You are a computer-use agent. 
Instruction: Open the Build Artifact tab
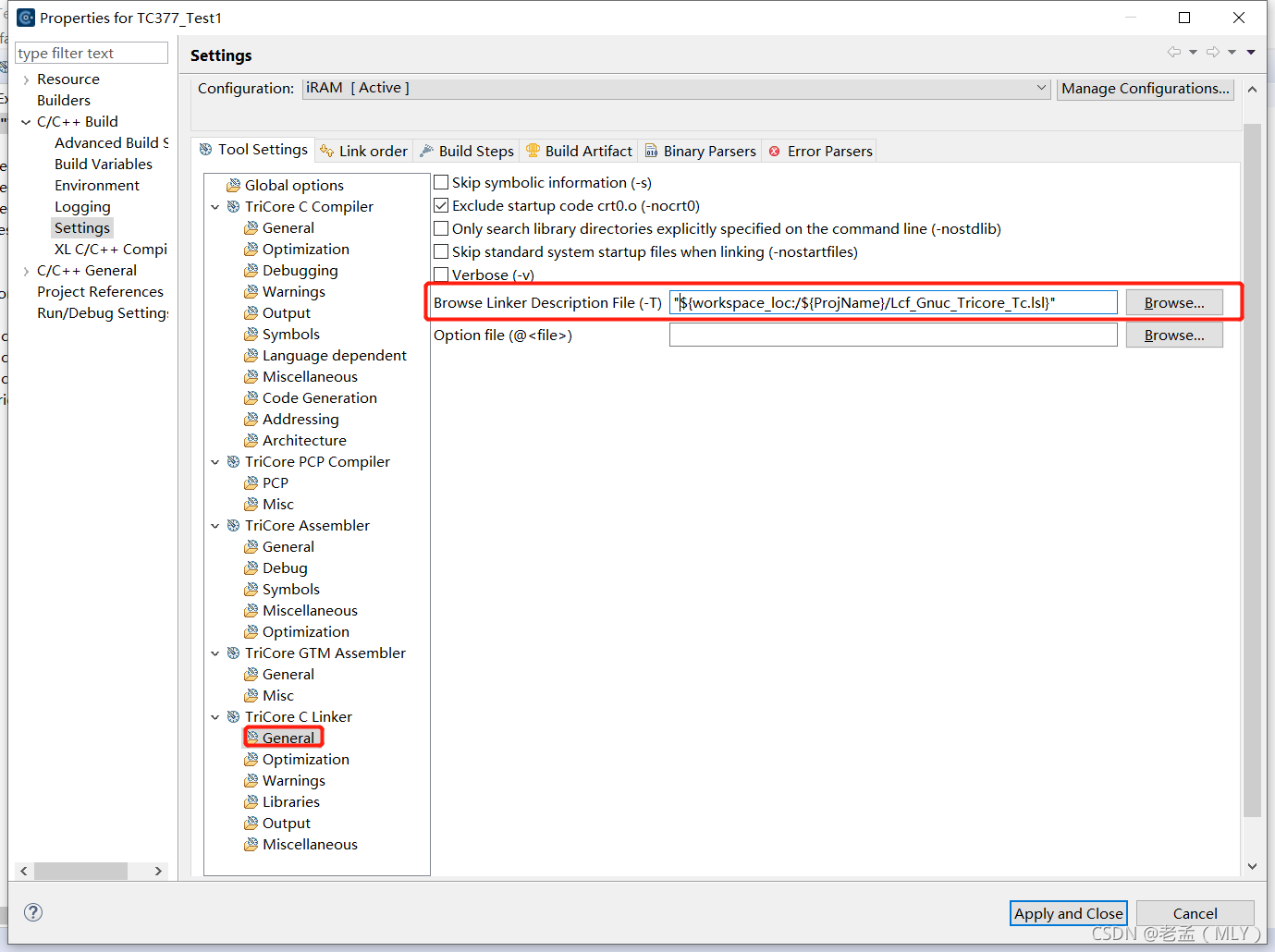(x=579, y=151)
